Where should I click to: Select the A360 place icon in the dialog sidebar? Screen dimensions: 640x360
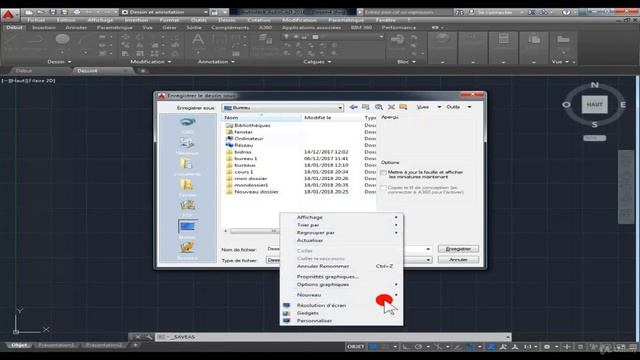[187, 122]
